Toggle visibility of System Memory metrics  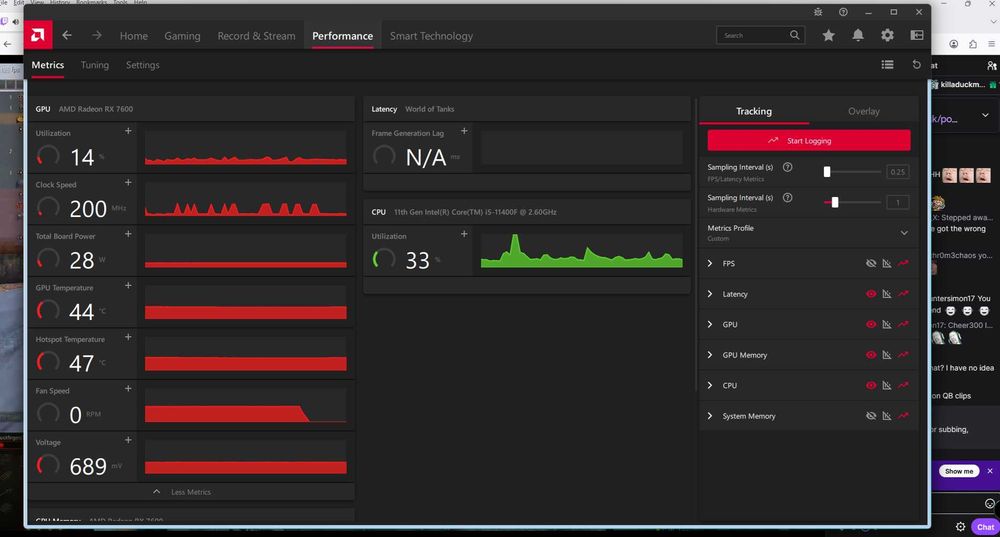[871, 416]
